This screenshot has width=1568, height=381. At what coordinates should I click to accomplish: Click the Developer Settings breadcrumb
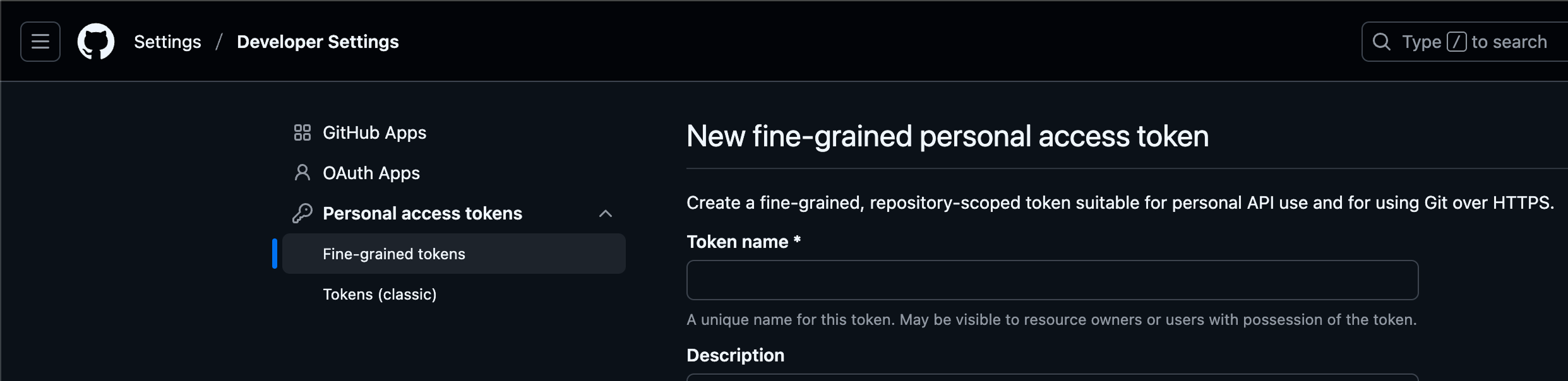click(x=318, y=42)
